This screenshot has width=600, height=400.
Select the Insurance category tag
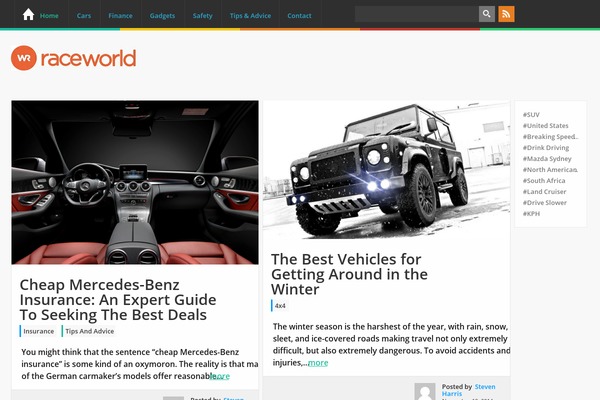click(39, 331)
